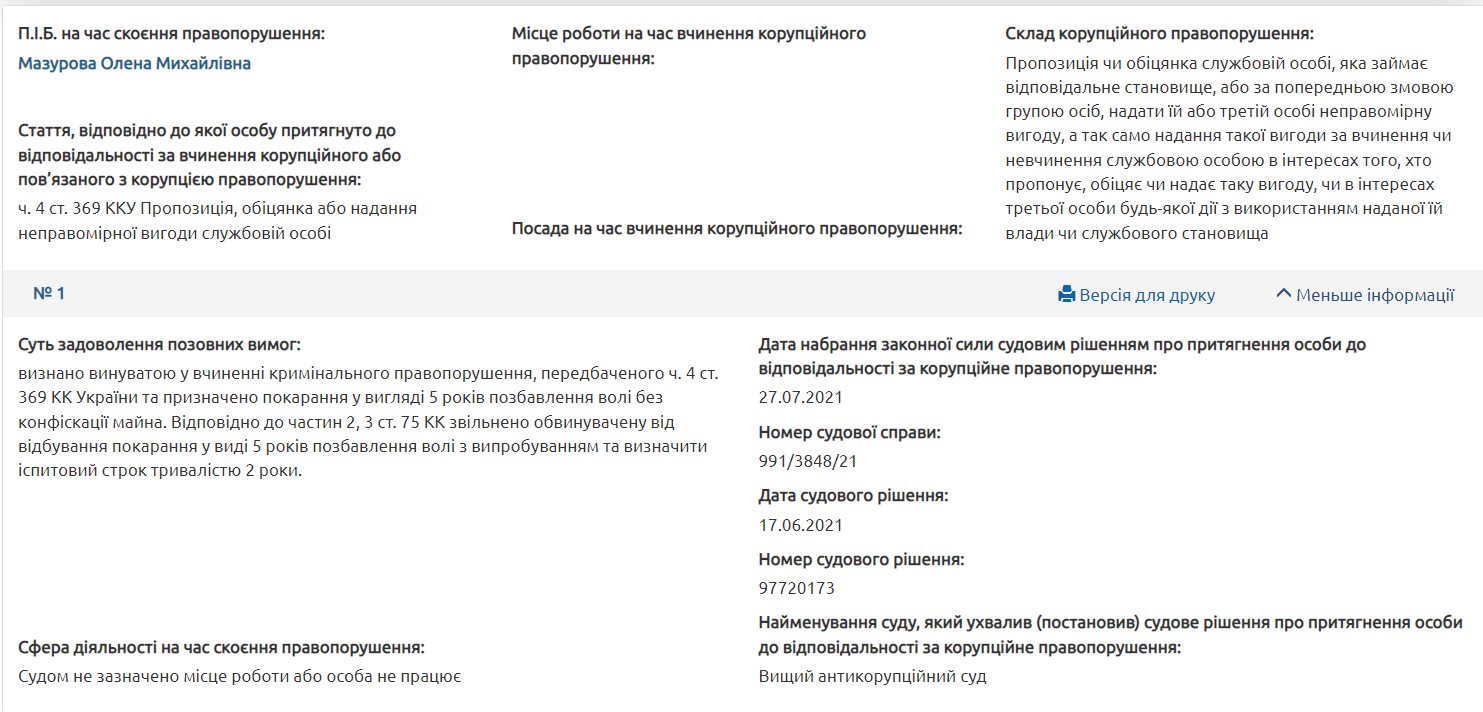Click the Суть задоволення позовних вимог heading

(159, 345)
